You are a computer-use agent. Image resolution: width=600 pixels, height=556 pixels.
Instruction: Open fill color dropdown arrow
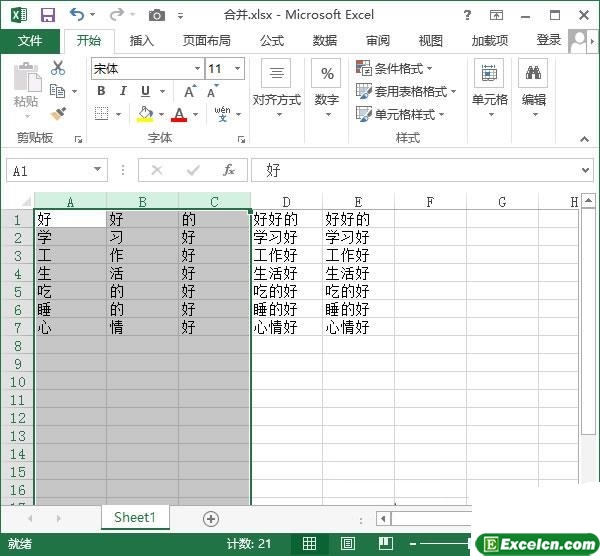(161, 114)
